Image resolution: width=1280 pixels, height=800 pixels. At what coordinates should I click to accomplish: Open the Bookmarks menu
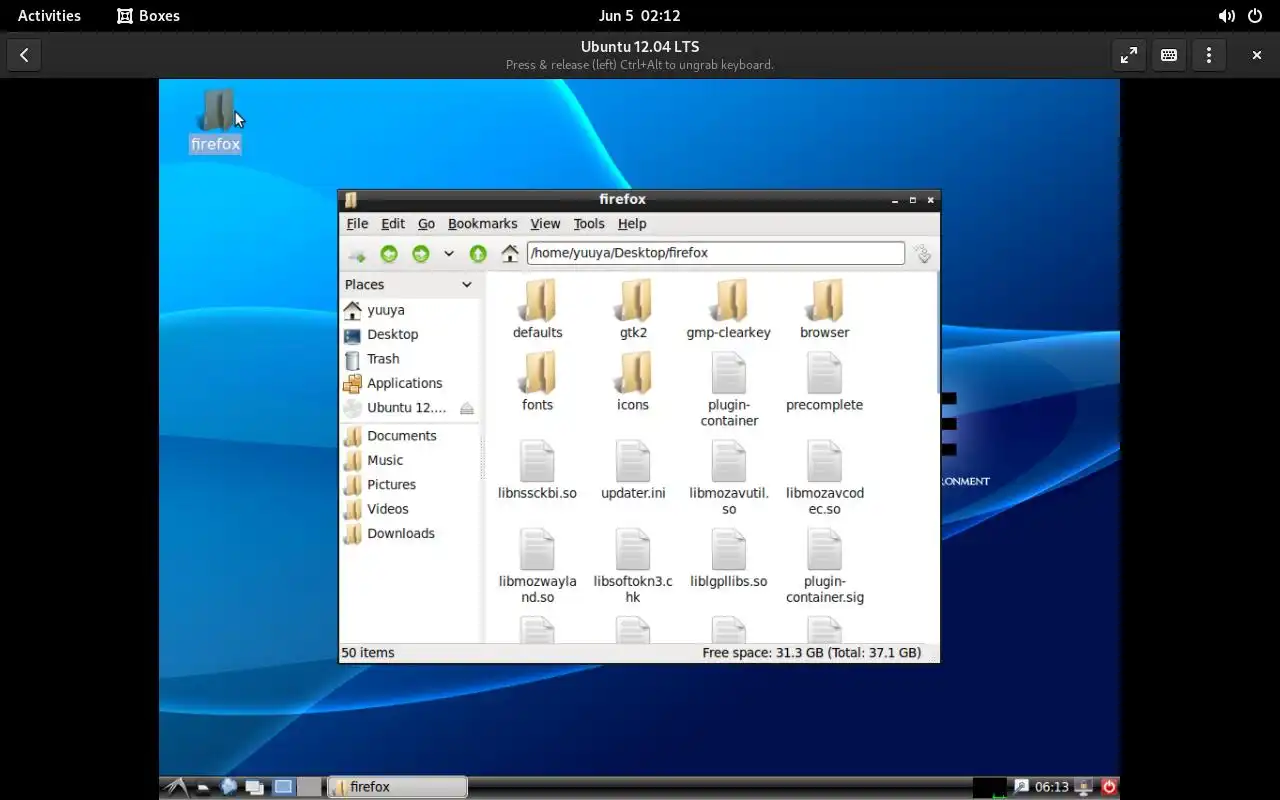[482, 224]
